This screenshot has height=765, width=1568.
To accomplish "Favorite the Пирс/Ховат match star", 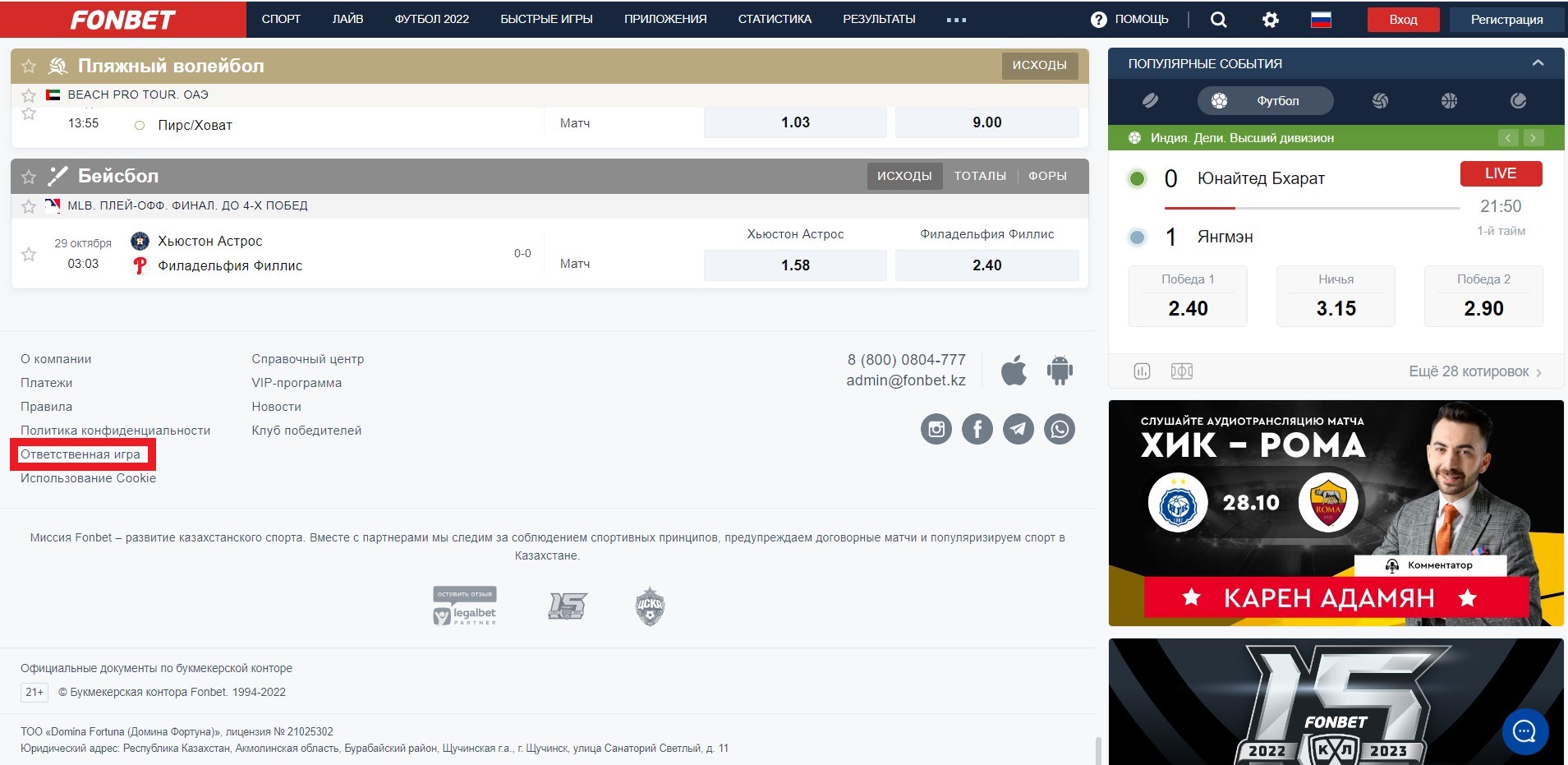I will click(x=29, y=113).
